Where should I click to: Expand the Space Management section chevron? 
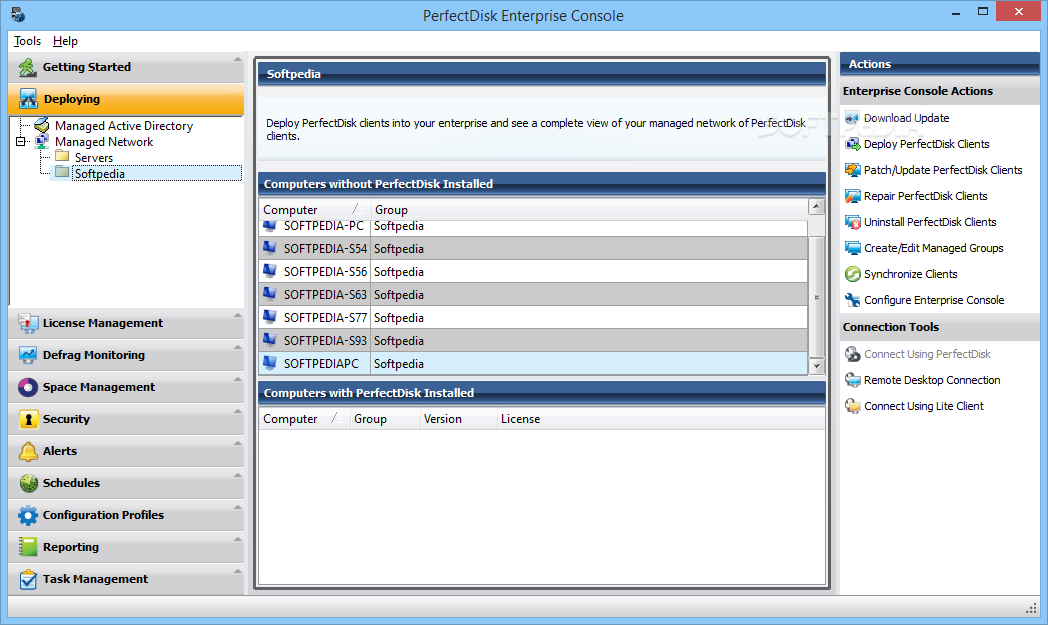(x=237, y=380)
